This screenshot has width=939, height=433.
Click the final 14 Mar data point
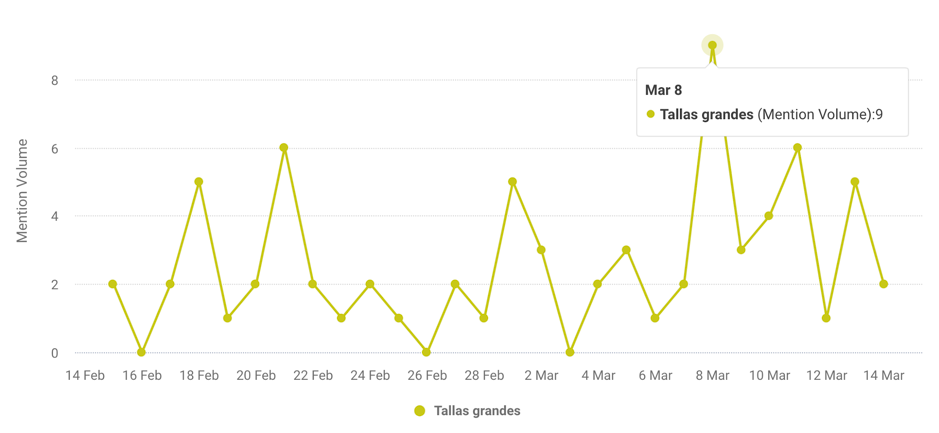(884, 284)
